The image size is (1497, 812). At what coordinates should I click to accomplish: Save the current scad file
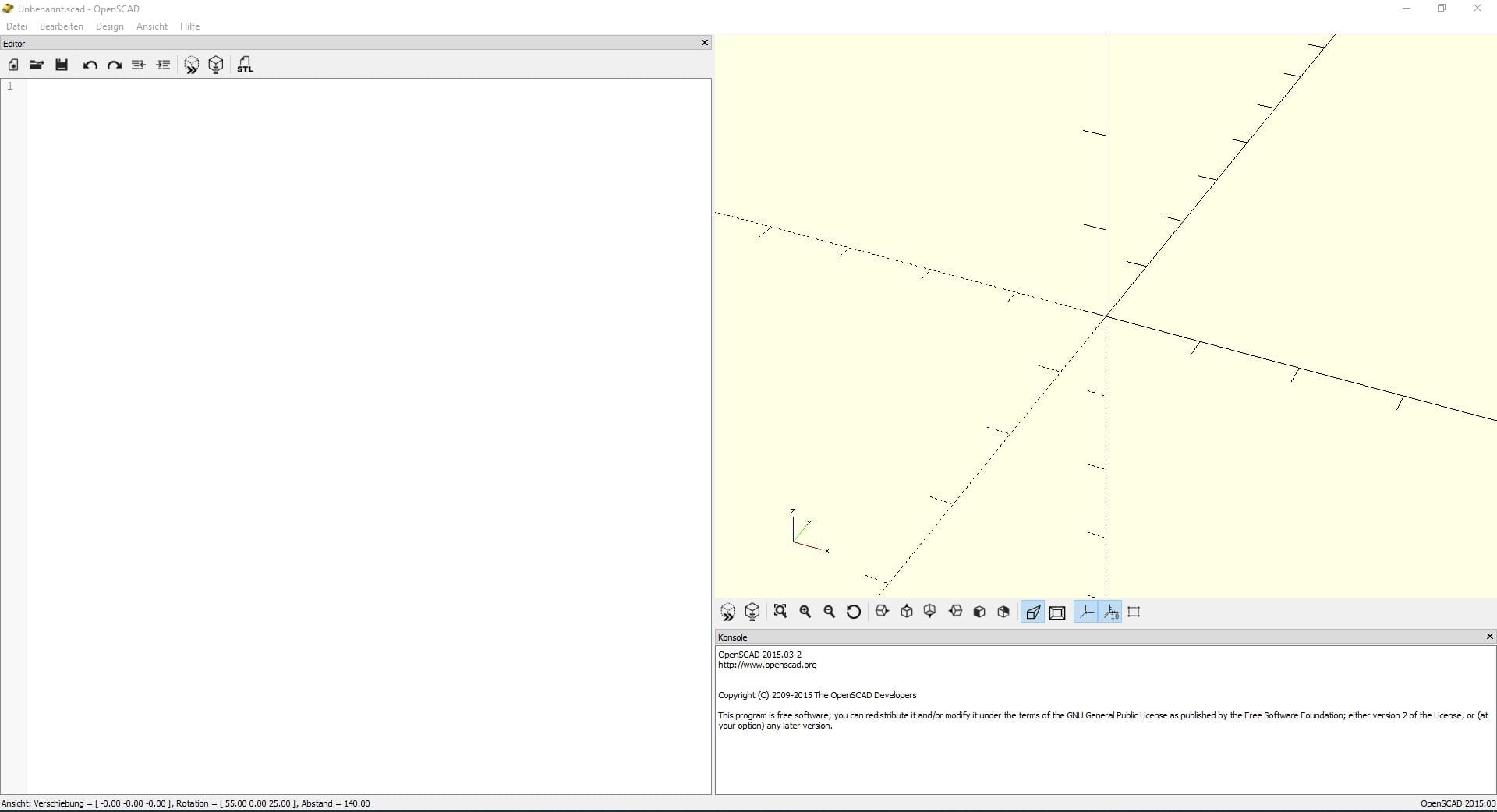(62, 65)
